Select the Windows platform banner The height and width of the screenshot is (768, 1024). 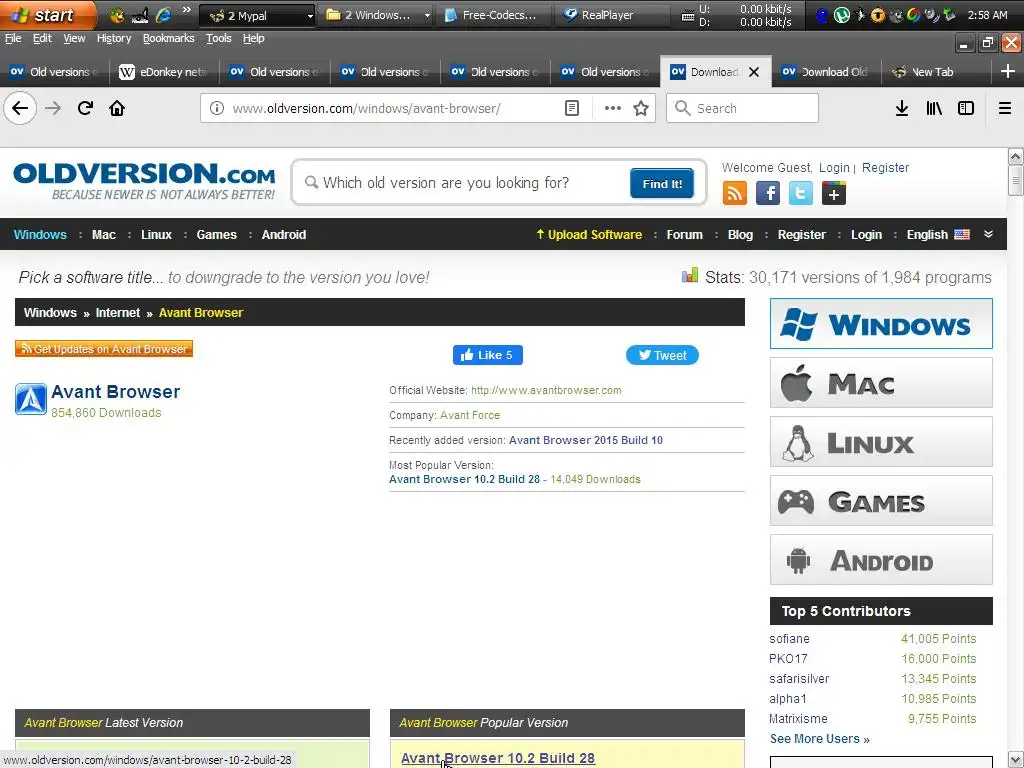[881, 324]
